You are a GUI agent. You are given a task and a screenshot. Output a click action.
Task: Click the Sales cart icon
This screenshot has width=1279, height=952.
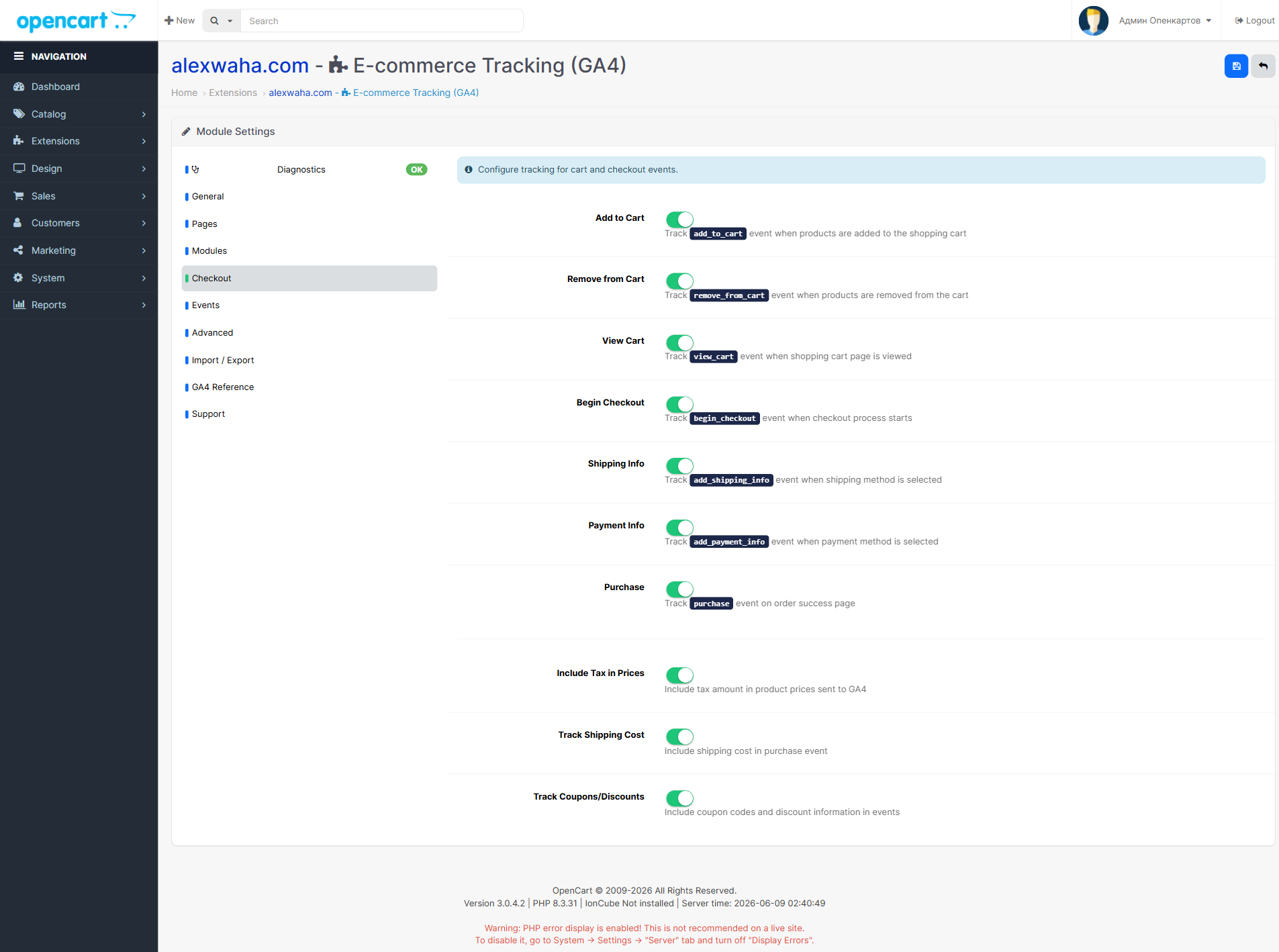tap(19, 196)
